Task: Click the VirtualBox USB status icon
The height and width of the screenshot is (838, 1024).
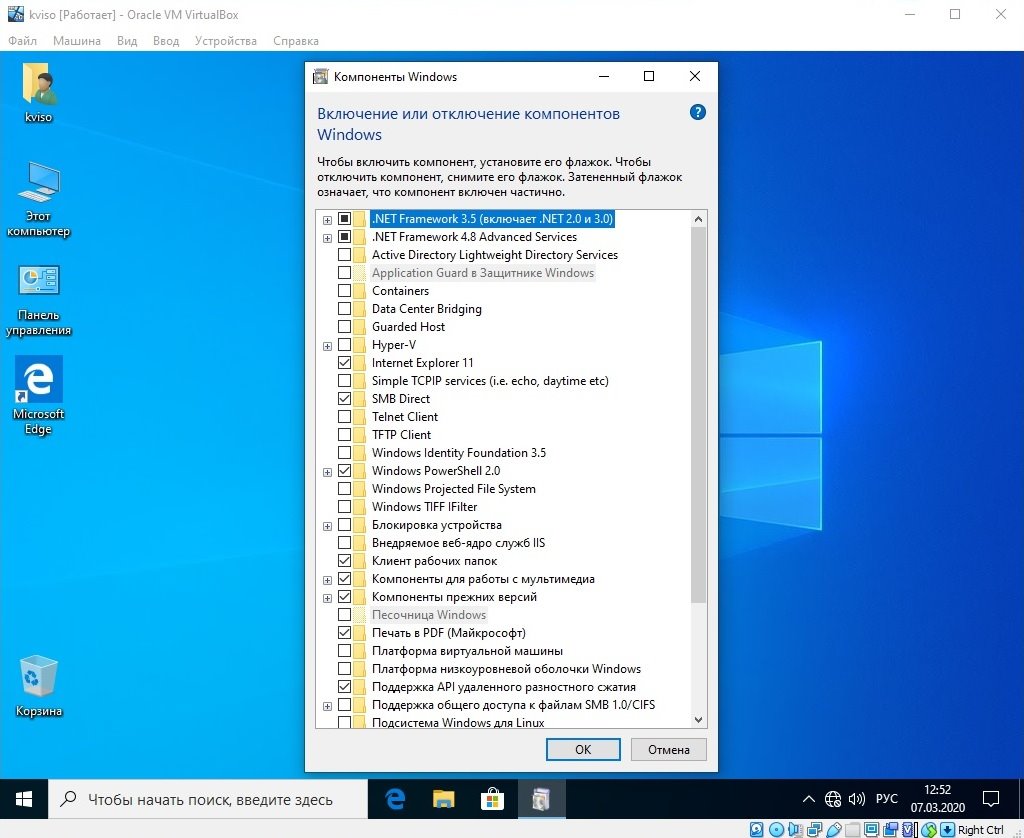Action: coord(833,830)
